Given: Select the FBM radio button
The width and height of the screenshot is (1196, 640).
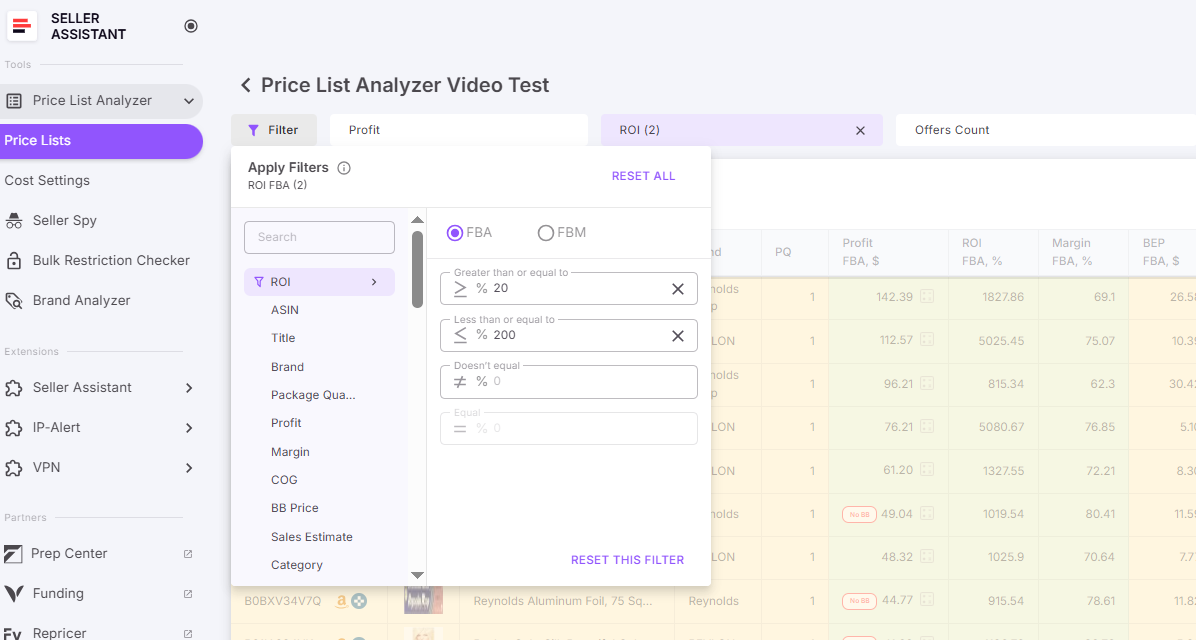Looking at the screenshot, I should point(546,233).
